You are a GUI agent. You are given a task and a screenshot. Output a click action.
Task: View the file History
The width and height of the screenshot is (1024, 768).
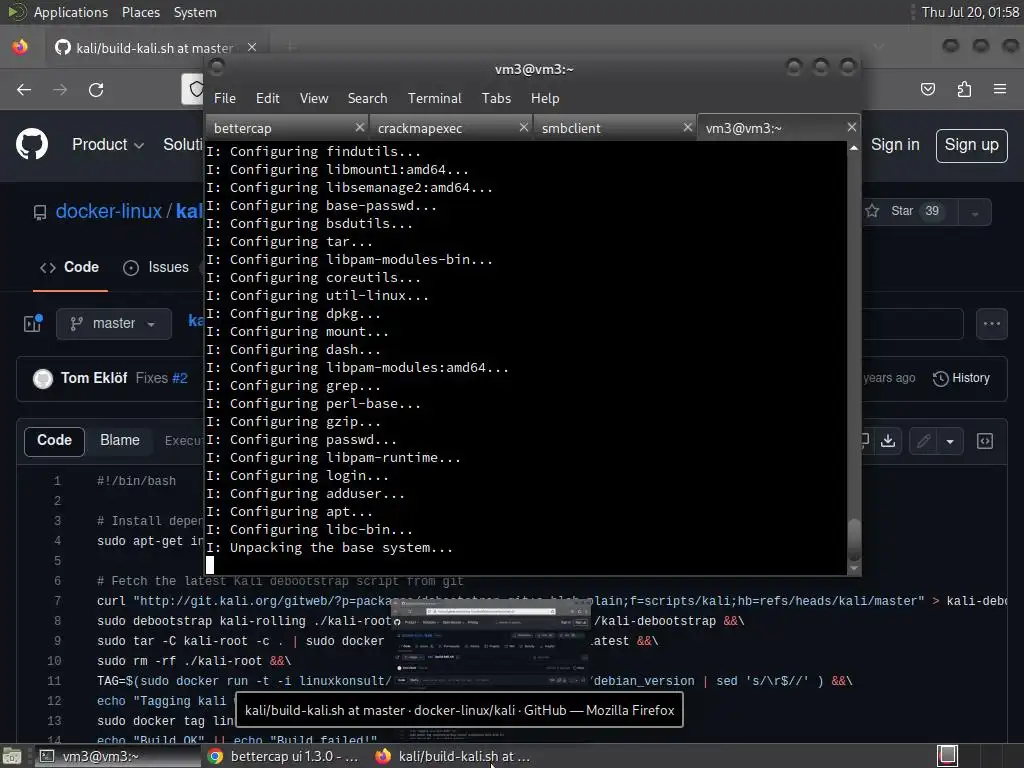pos(961,378)
